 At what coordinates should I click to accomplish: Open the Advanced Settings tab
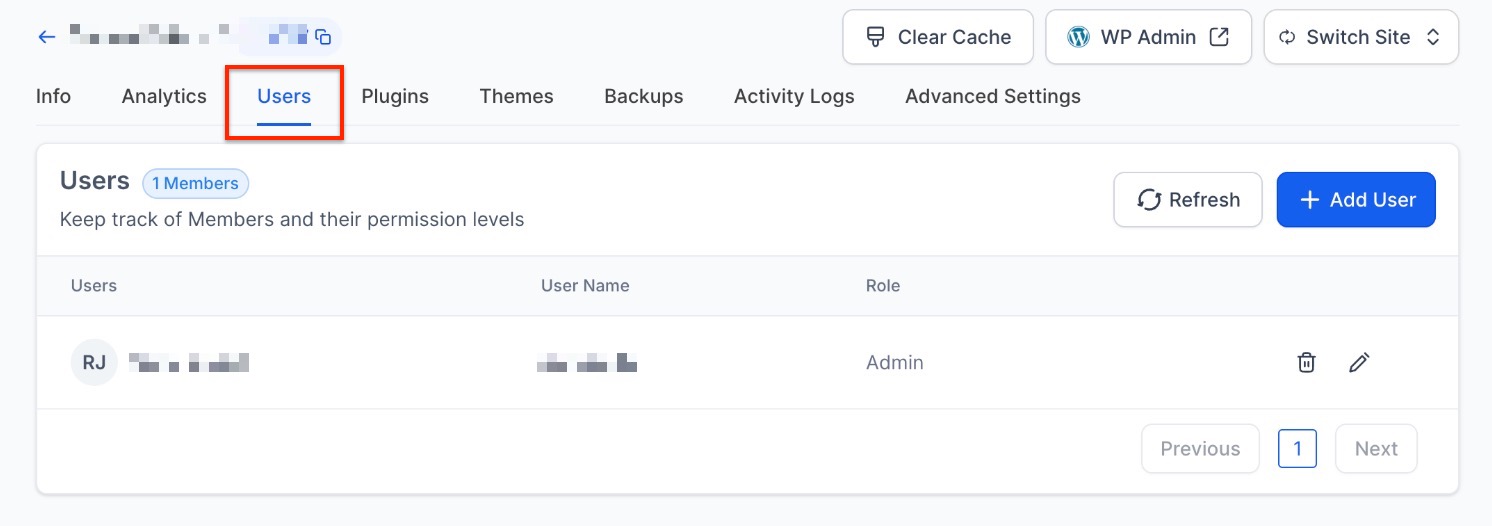click(x=992, y=97)
